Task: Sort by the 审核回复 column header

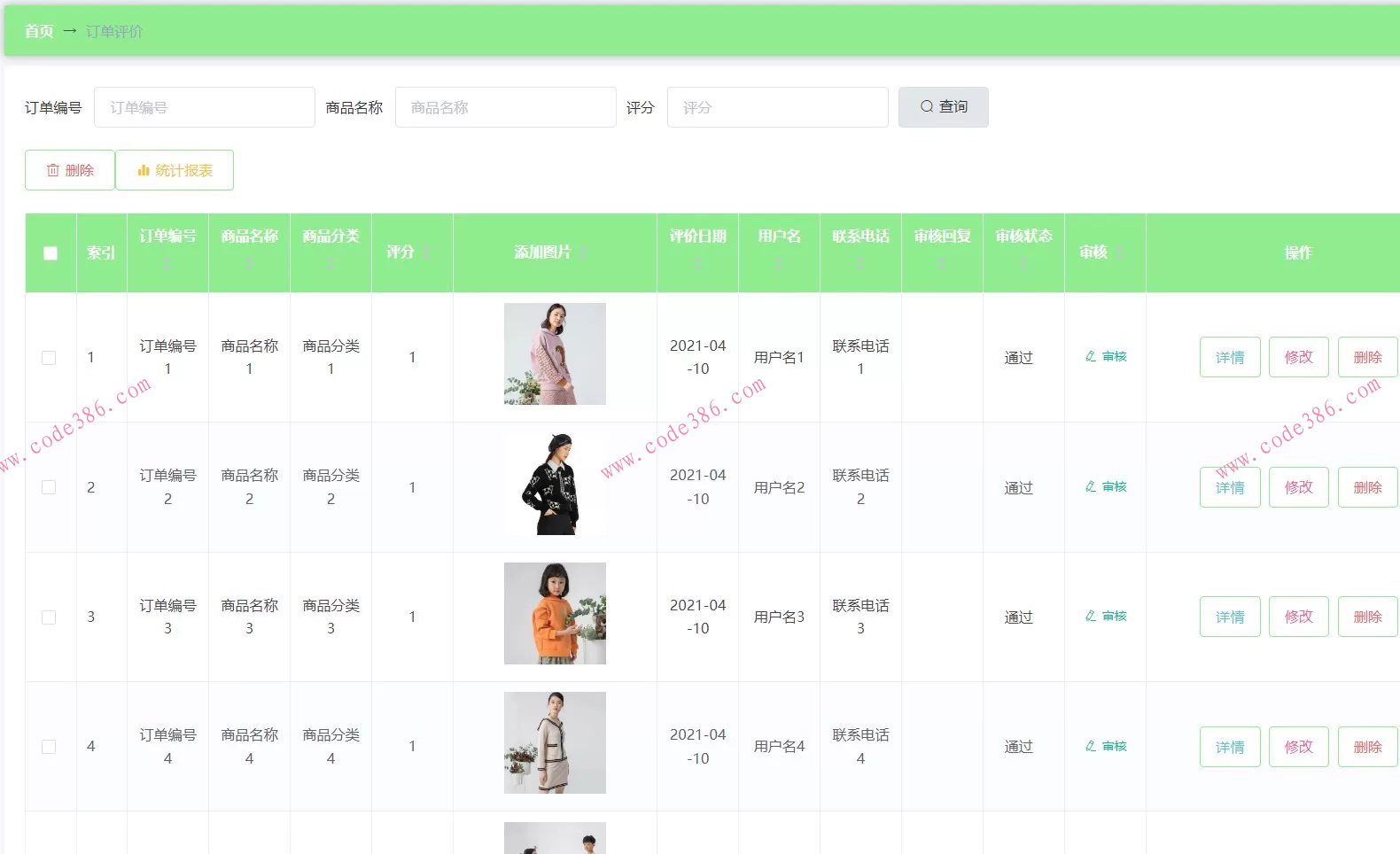Action: pos(942,252)
